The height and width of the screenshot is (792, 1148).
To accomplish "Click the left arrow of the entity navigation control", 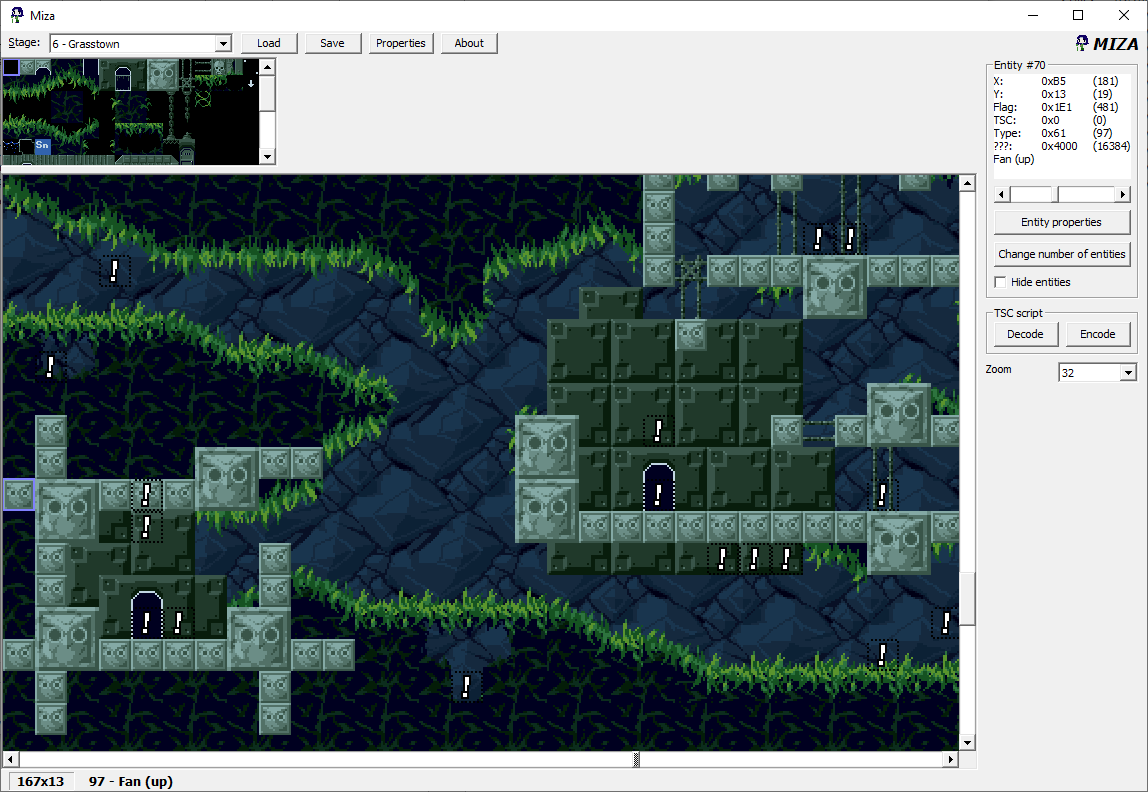I will pos(1000,193).
